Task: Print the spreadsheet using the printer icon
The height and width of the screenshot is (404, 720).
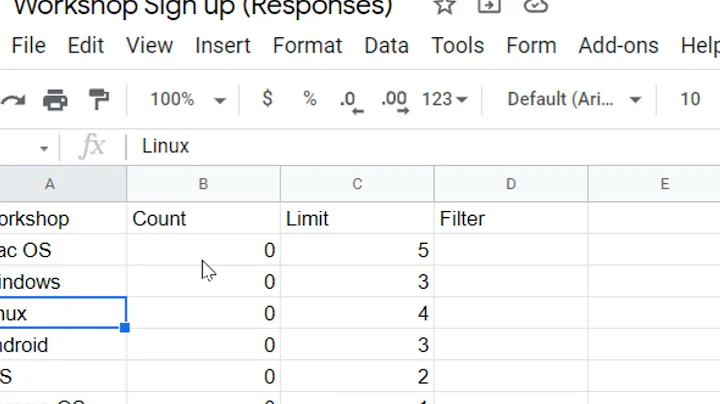Action: [x=55, y=99]
